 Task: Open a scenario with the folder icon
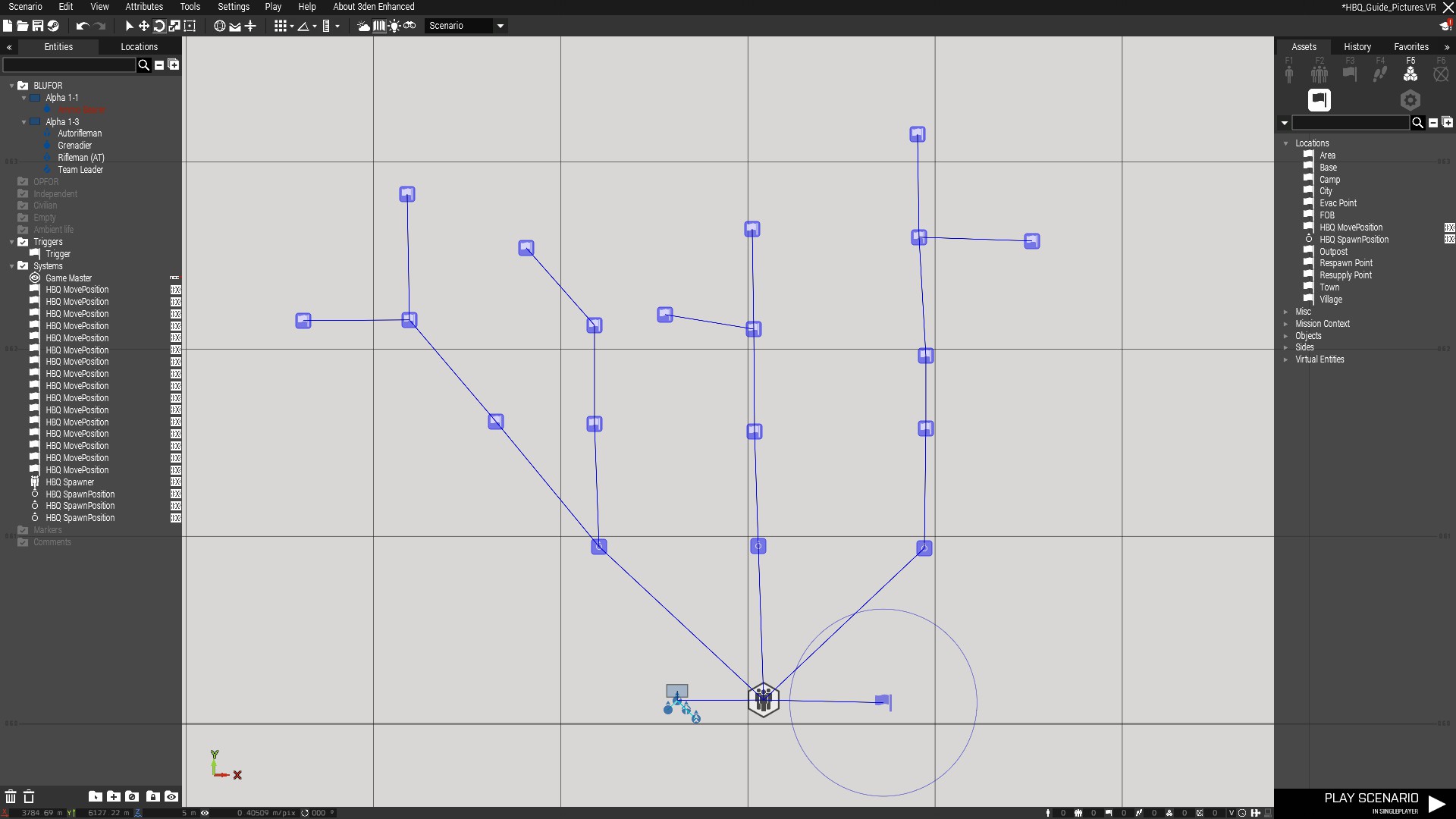coord(23,26)
